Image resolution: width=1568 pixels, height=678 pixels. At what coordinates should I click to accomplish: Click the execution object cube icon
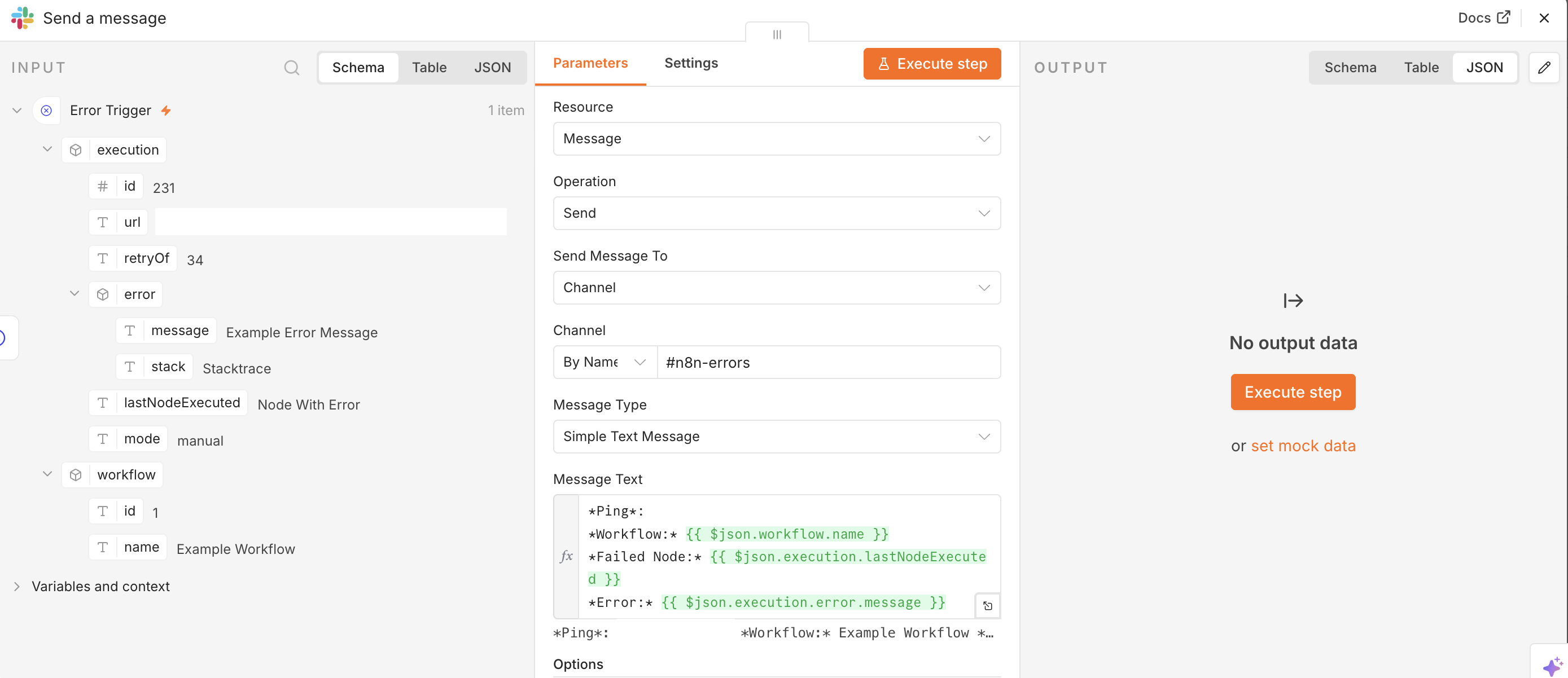[76, 150]
